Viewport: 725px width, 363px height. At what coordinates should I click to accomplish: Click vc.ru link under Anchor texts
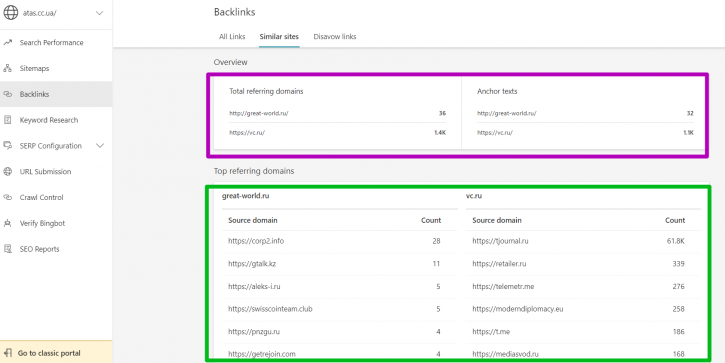click(x=495, y=133)
